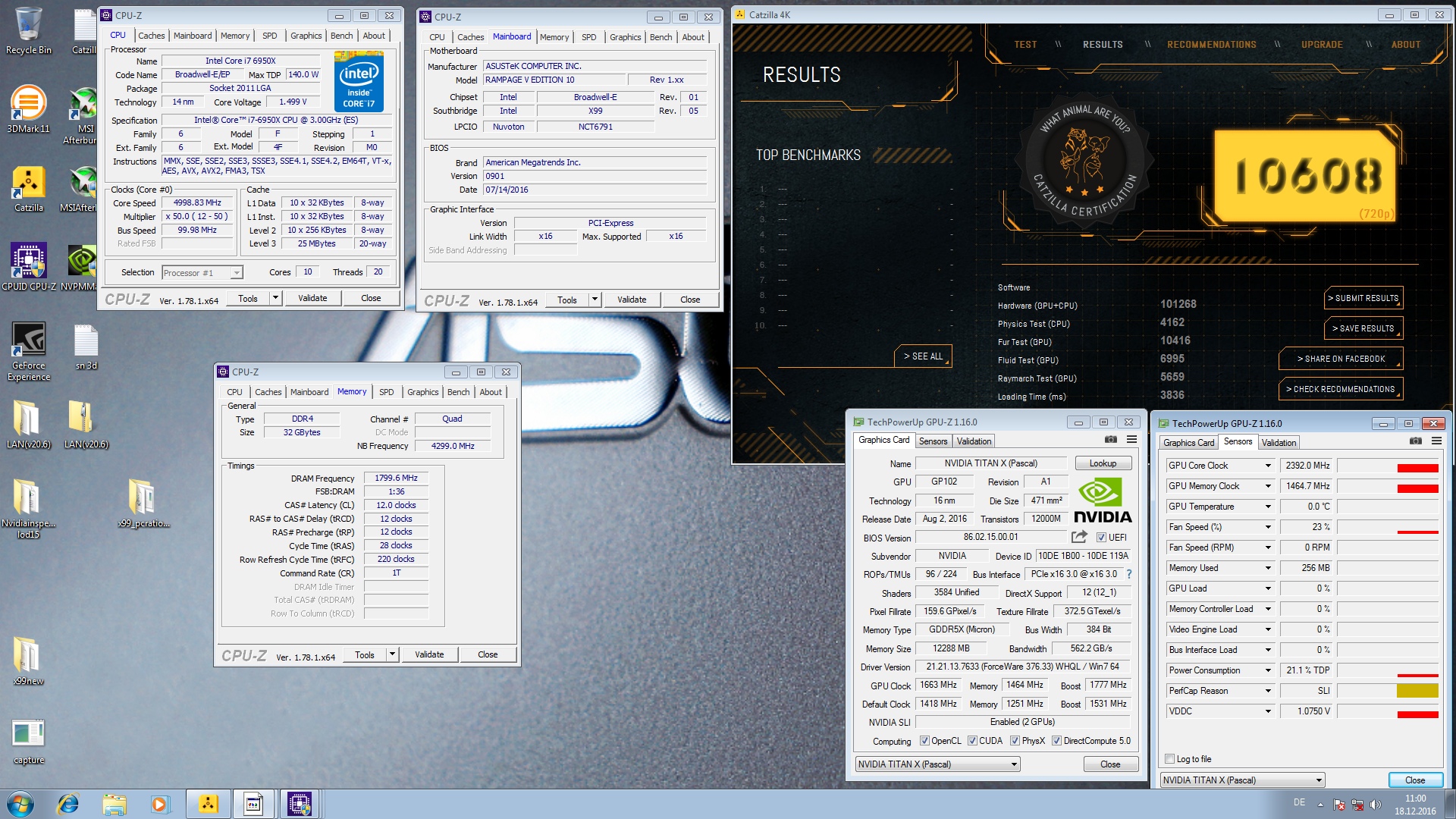Open the Recommendations tab in Catzilla
The height and width of the screenshot is (819, 1456).
coord(1211,45)
